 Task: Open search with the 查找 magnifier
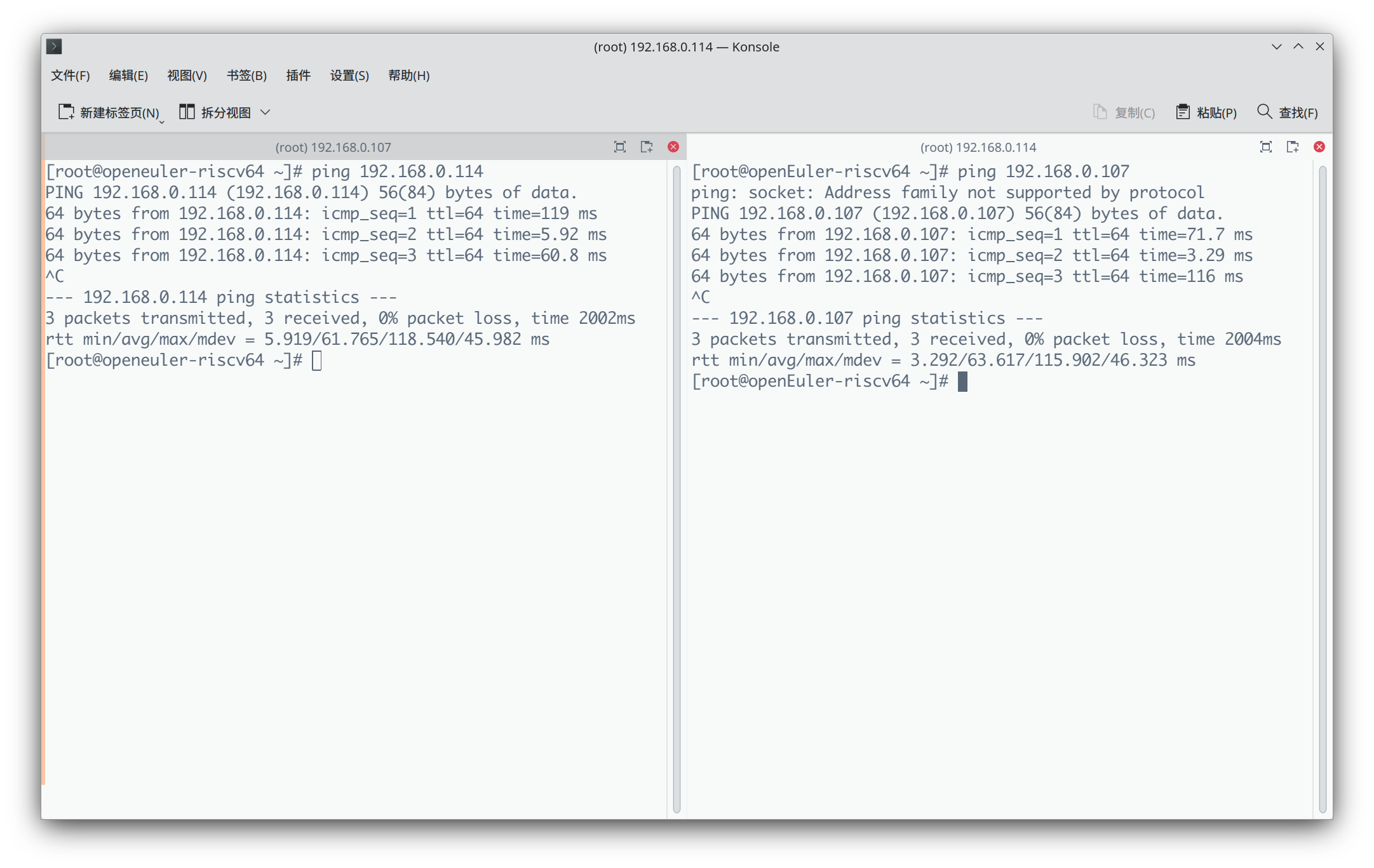click(1288, 112)
